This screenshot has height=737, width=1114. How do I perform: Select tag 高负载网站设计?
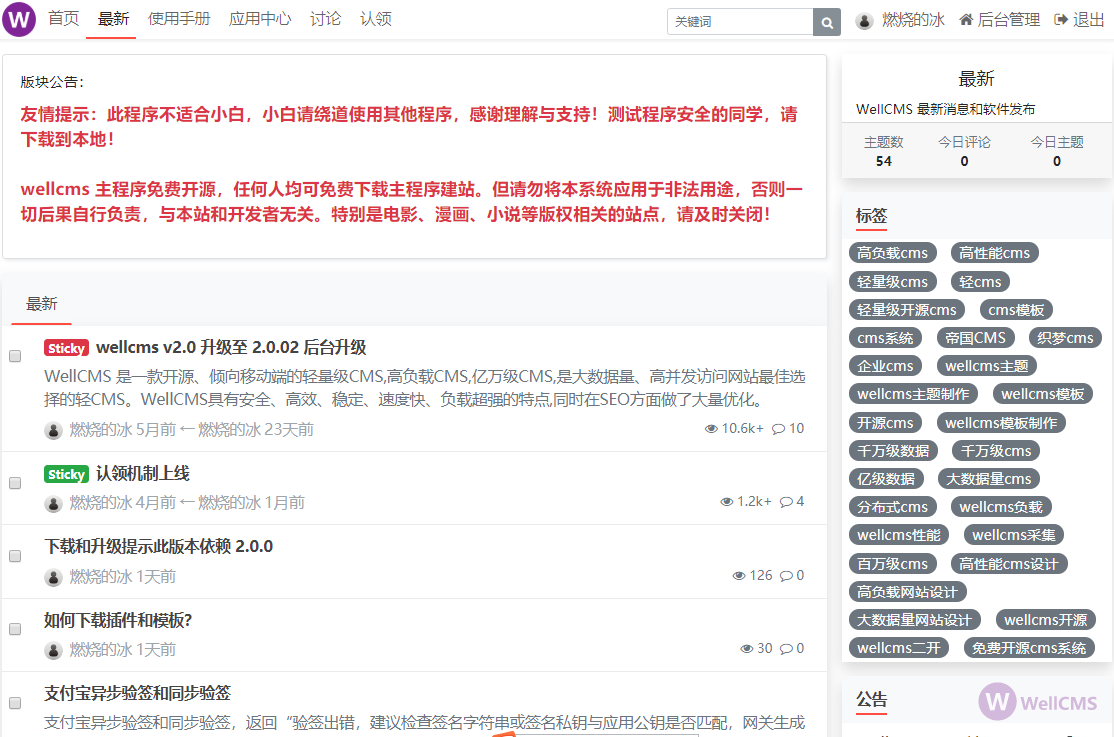point(907,592)
